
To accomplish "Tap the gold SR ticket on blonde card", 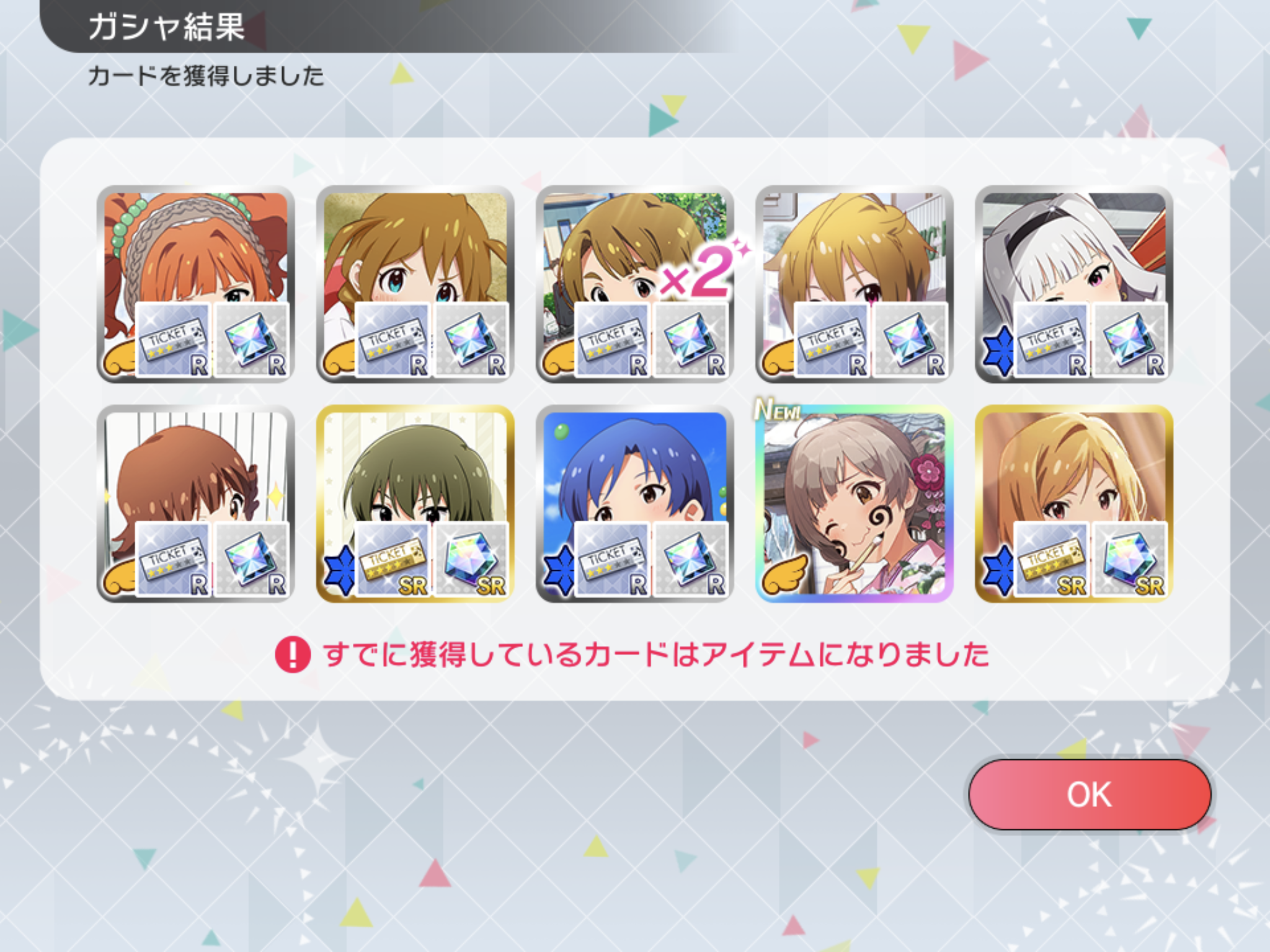I will [x=1051, y=560].
